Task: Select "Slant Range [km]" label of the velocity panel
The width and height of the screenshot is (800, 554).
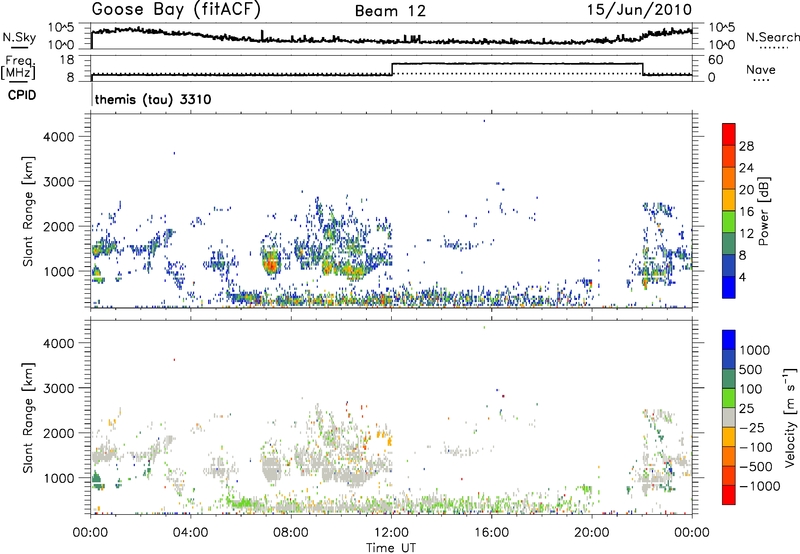Action: click(x=28, y=418)
